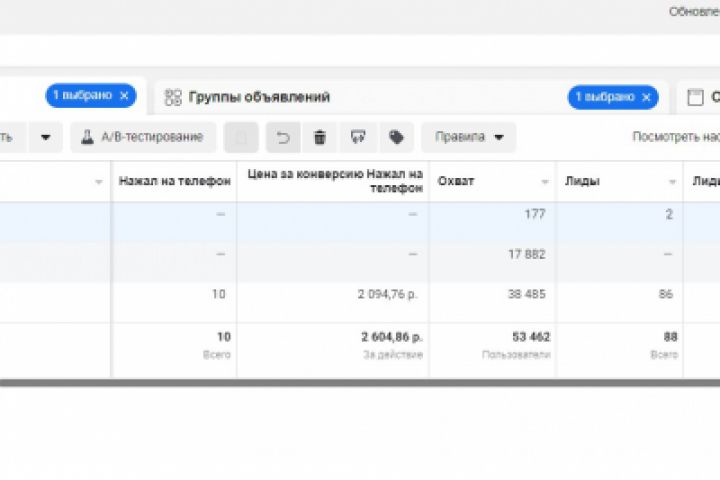Click the ad tab icon at right edge
Image resolution: width=720 pixels, height=480 pixels.
point(695,97)
